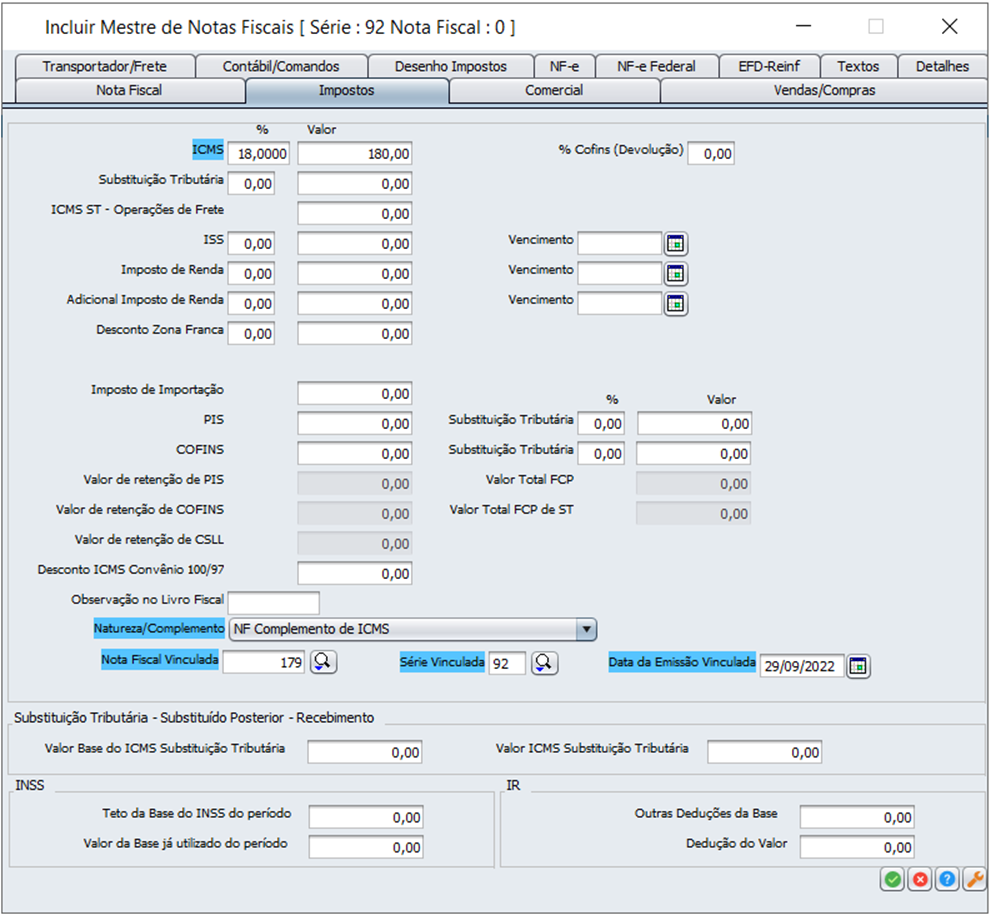This screenshot has height=915, width=991.
Task: Click the ICMS percentage field
Action: tap(259, 154)
